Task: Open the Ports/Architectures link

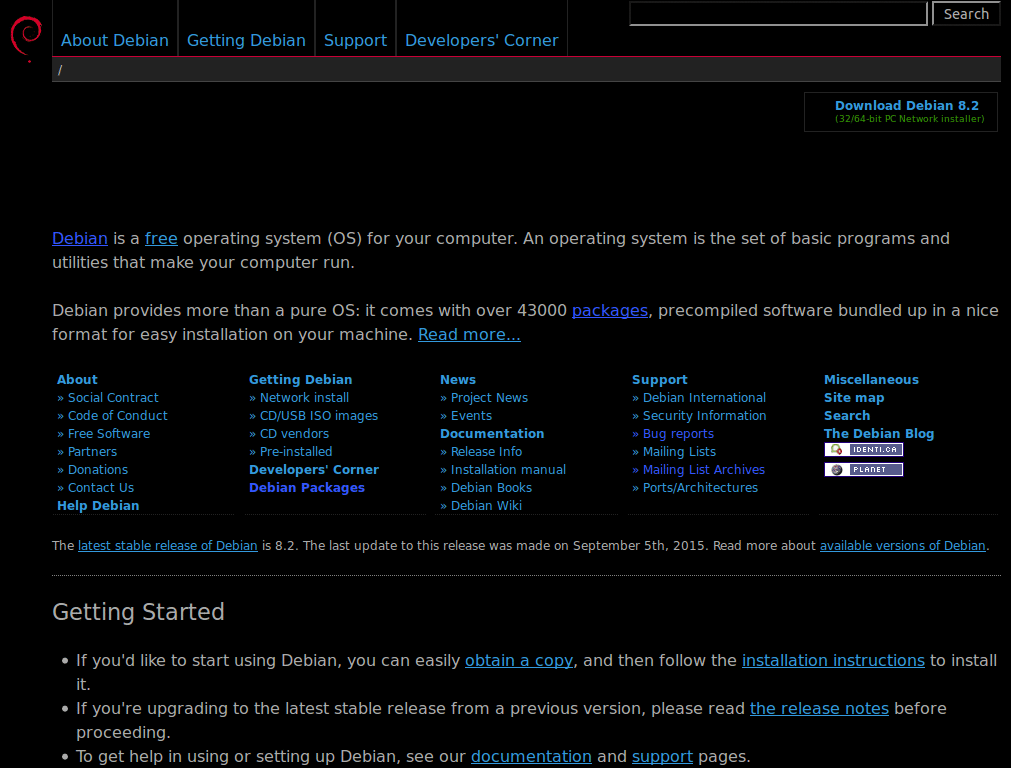Action: tap(700, 487)
